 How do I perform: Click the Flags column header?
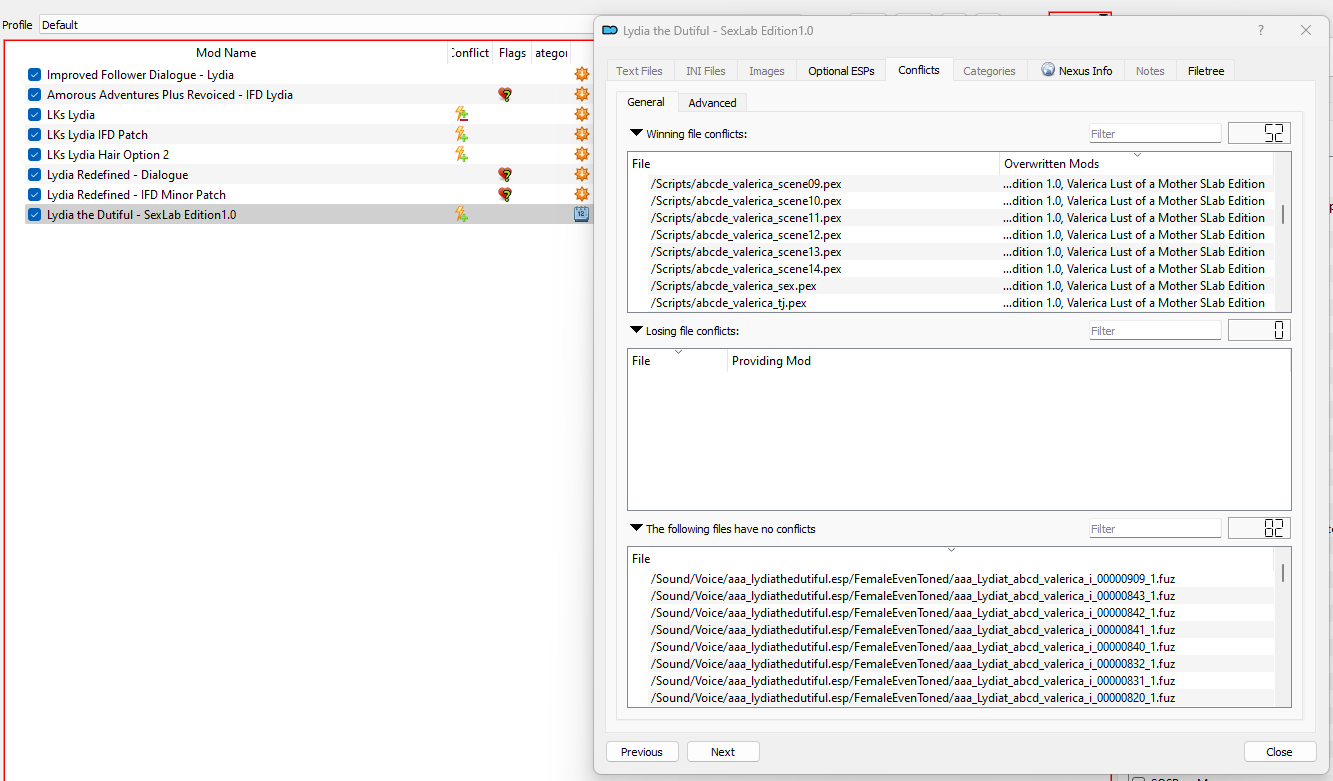point(512,53)
